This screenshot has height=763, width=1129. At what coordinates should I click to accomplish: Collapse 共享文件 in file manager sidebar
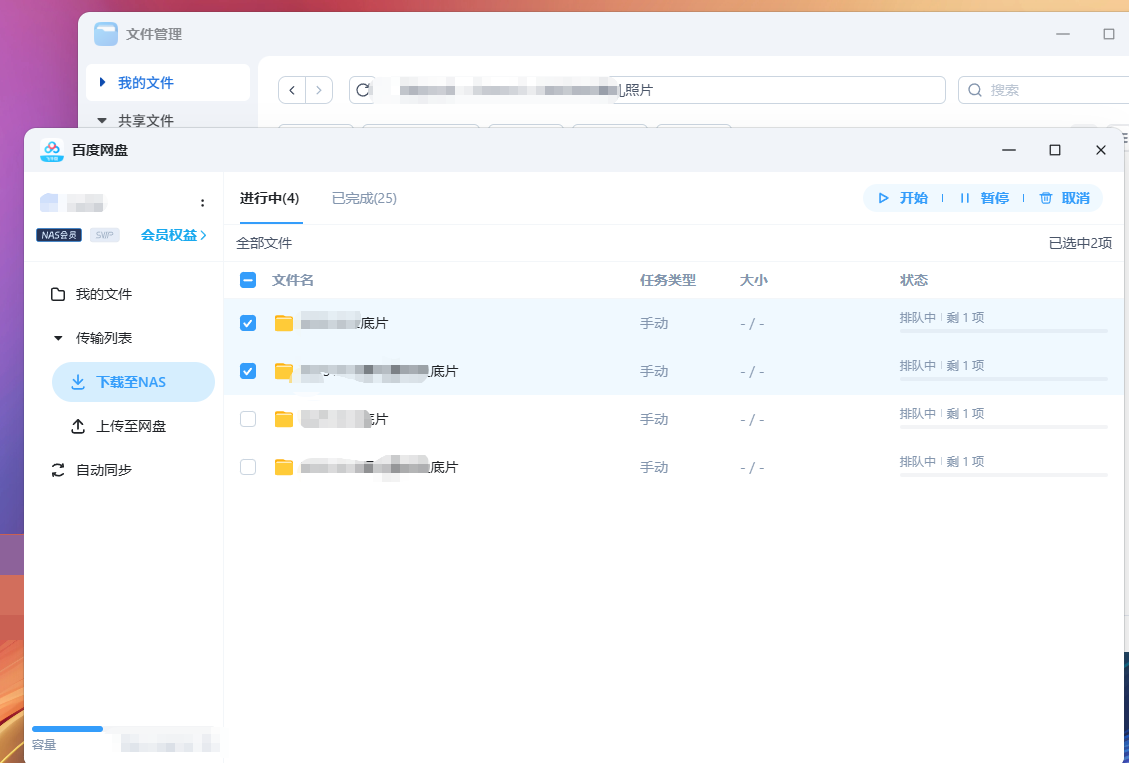[x=102, y=120]
